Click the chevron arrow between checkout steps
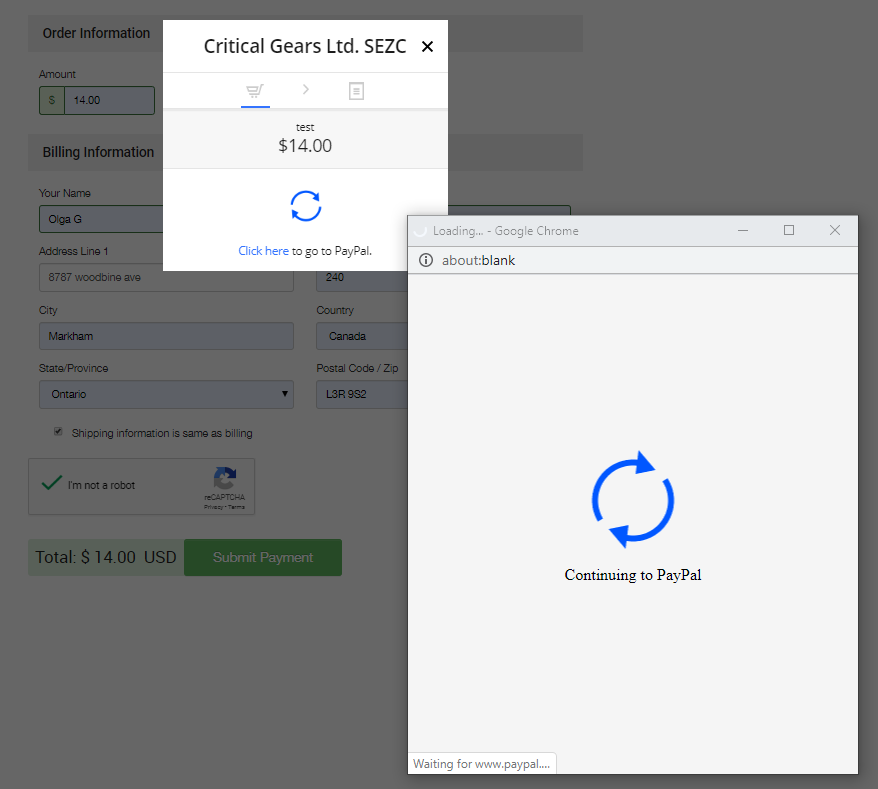This screenshot has width=878, height=789. 306,90
